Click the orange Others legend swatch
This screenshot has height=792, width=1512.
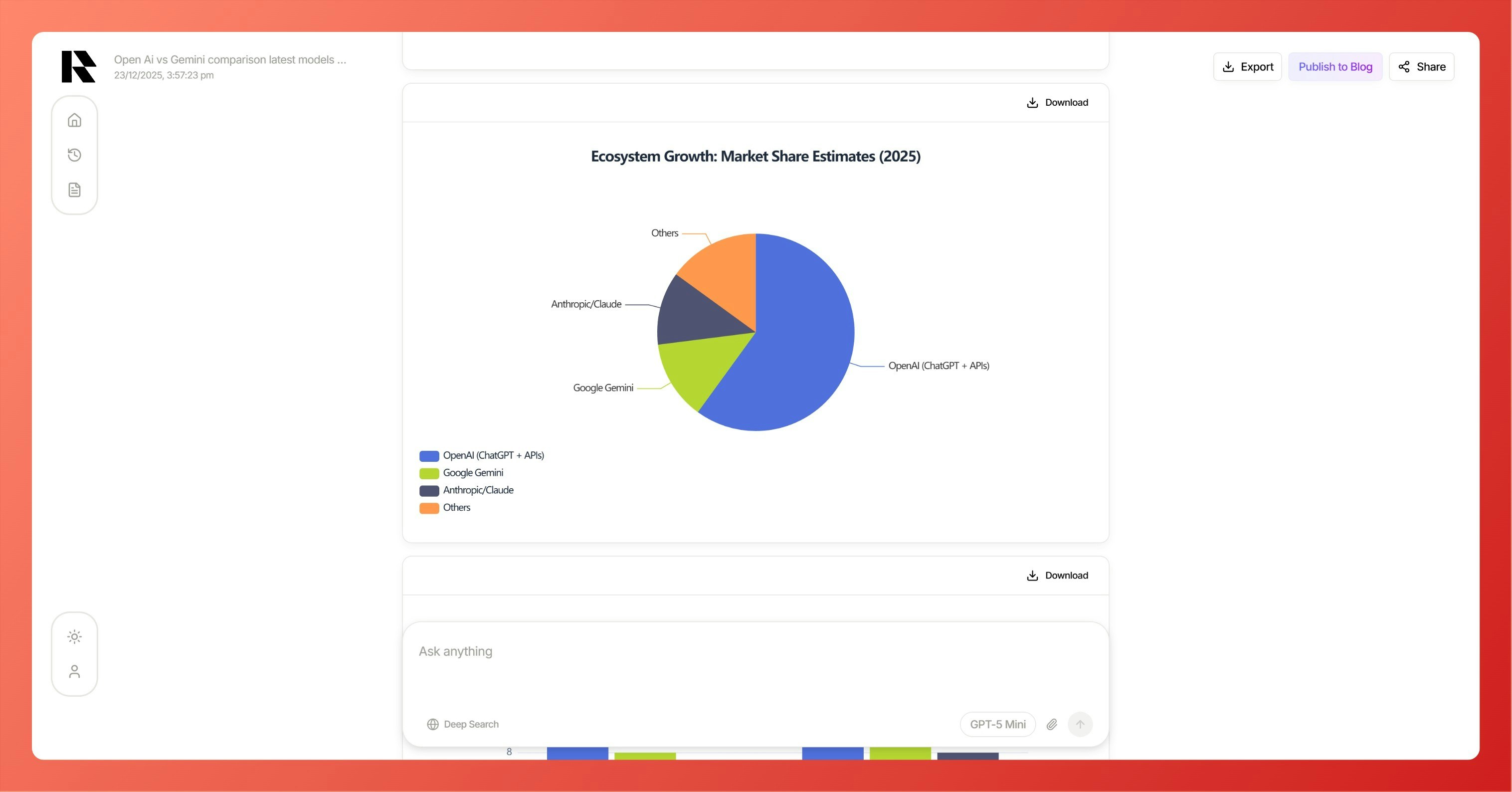tap(429, 508)
